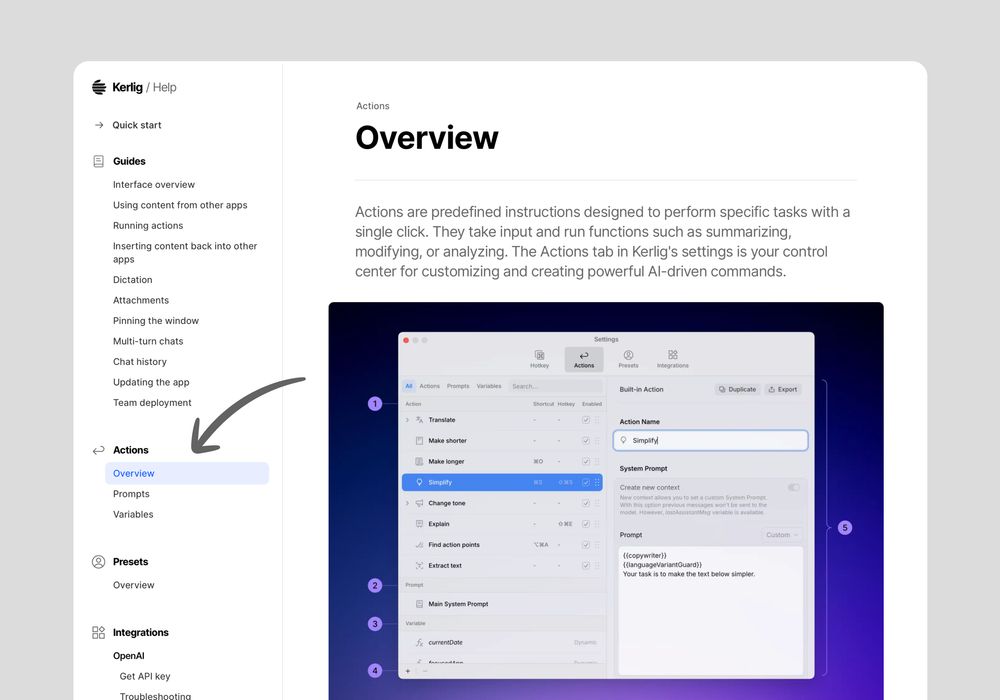Open the Overview page under Actions
The image size is (1000, 700).
(187, 474)
